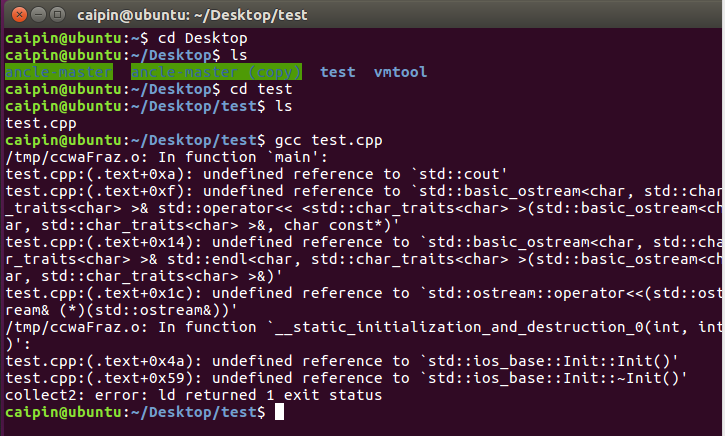Click the "In function `main':" line
The width and height of the screenshot is (725, 436).
[166, 157]
